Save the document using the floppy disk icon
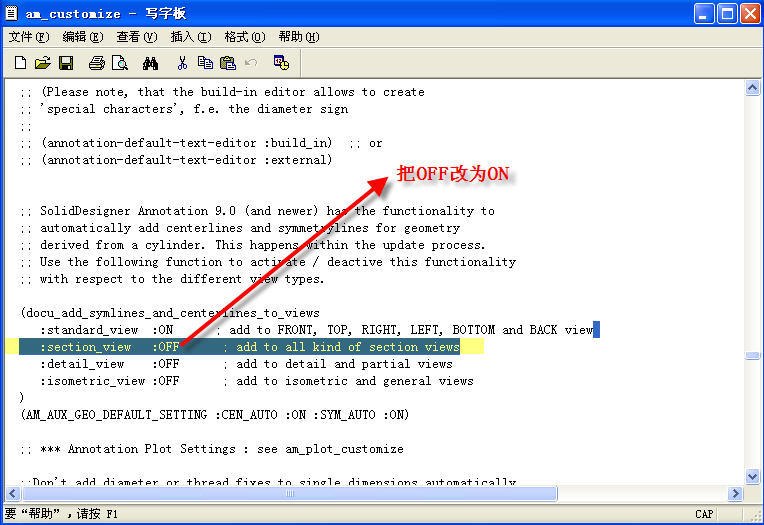The width and height of the screenshot is (764, 525). tap(66, 63)
